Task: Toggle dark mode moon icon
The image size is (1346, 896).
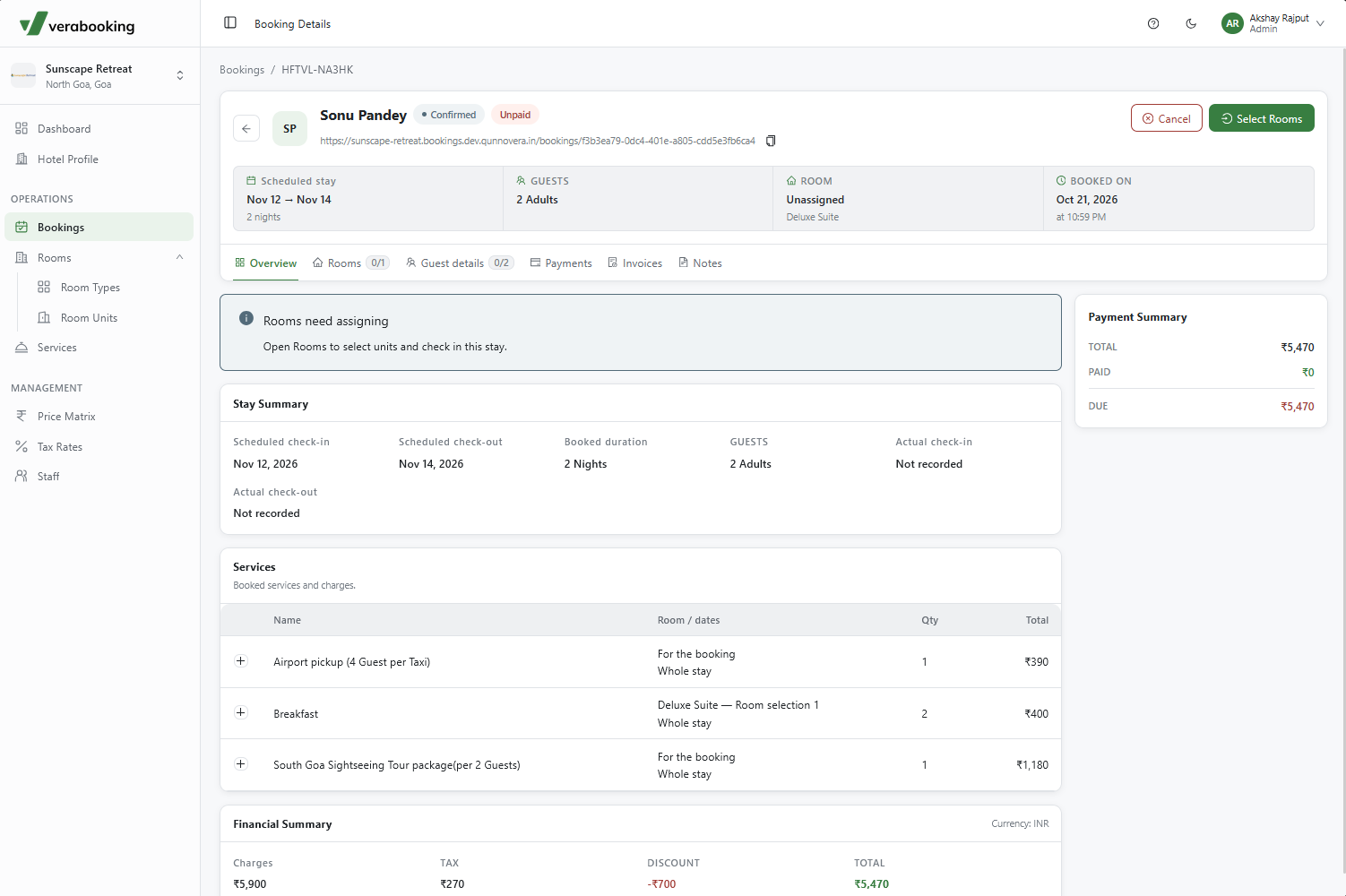Action: point(1191,24)
